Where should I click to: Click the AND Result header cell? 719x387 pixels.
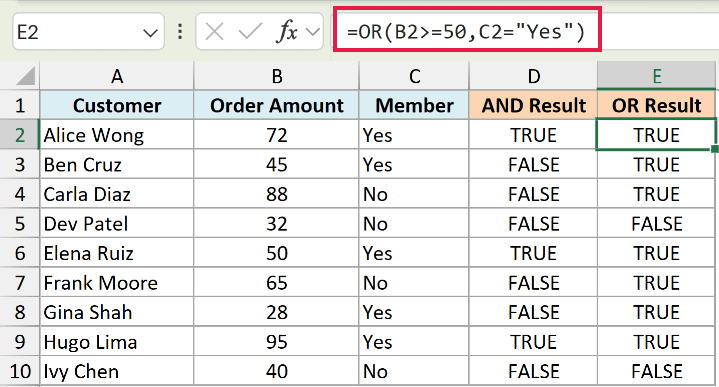tap(533, 105)
